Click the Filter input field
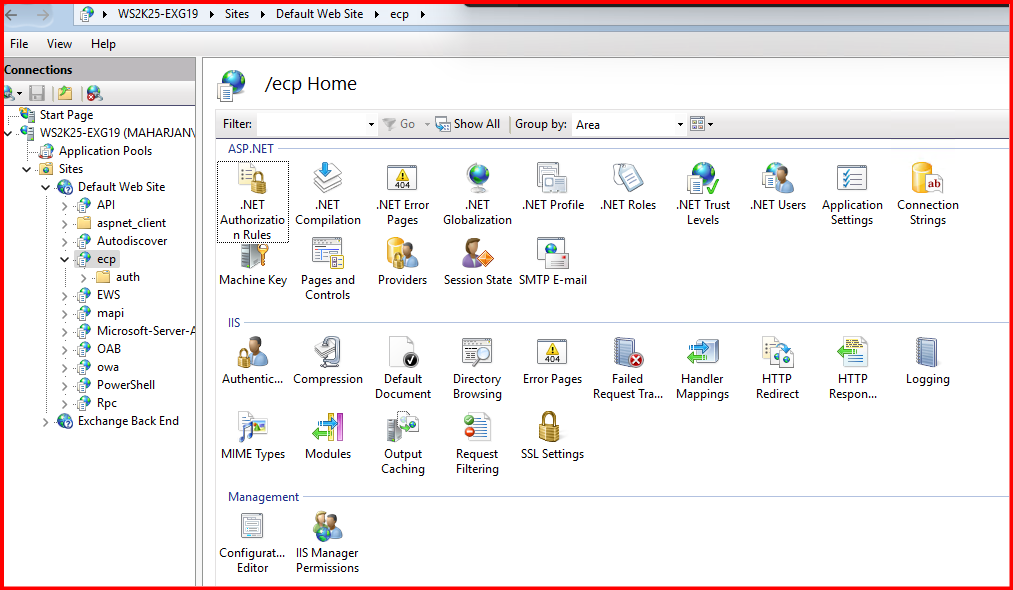This screenshot has width=1013, height=590. (x=312, y=124)
